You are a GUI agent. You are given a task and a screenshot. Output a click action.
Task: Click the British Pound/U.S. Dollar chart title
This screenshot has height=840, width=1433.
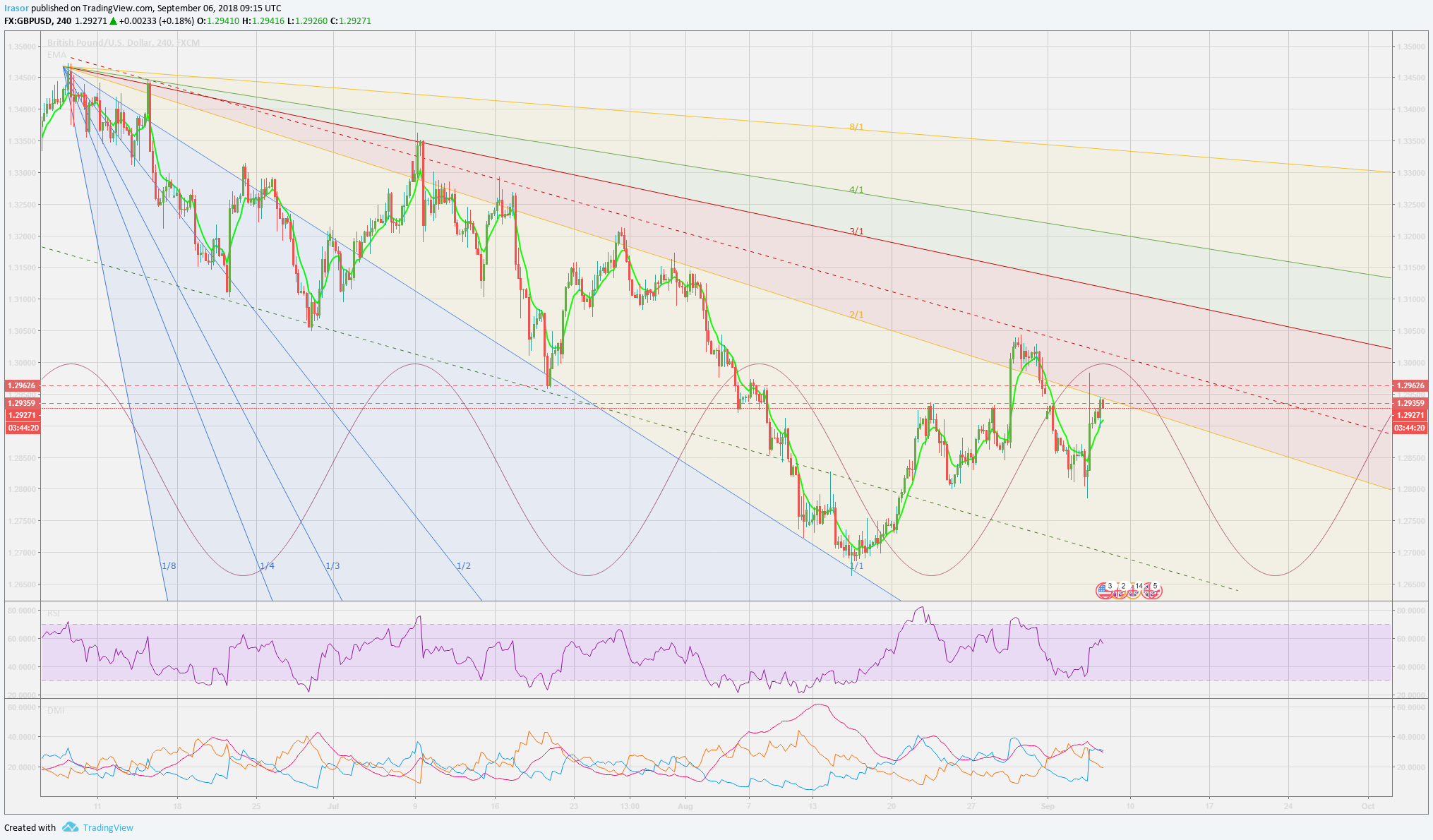[x=124, y=43]
